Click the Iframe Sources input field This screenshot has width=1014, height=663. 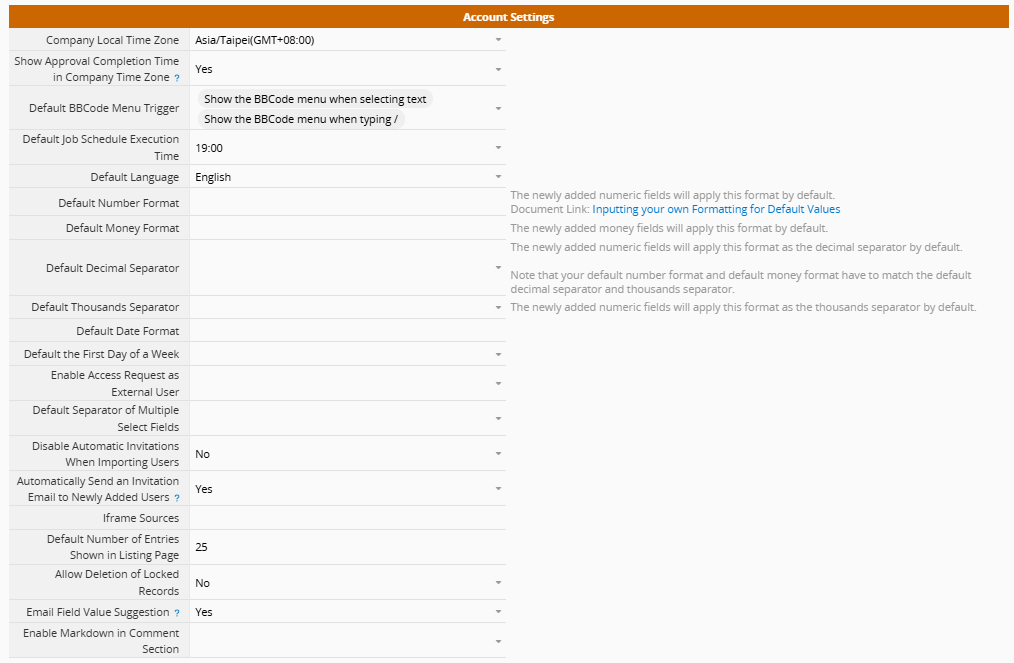tap(347, 518)
